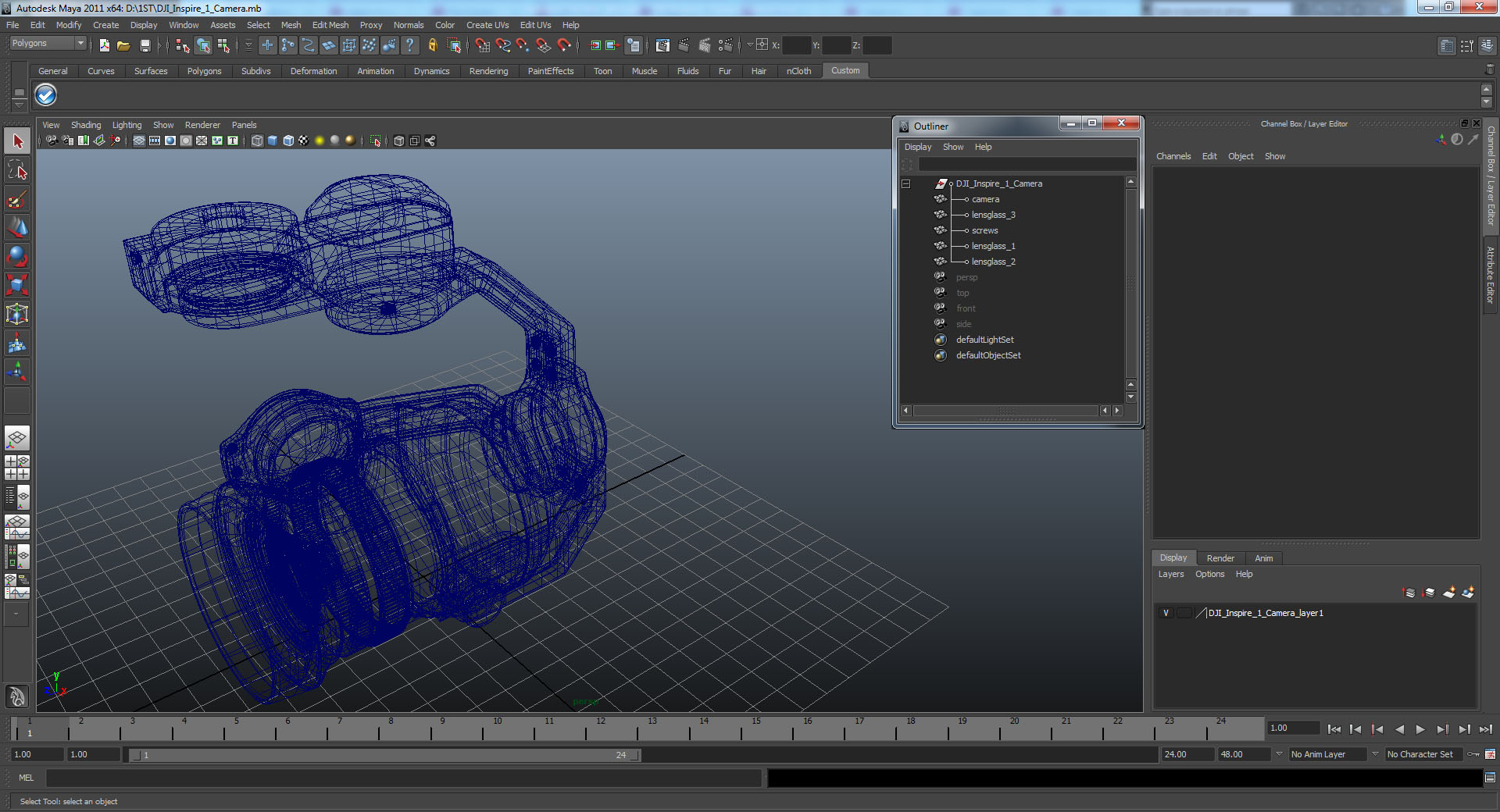The width and height of the screenshot is (1500, 812).
Task: Open the shelf options arrow menu
Action: (19, 105)
